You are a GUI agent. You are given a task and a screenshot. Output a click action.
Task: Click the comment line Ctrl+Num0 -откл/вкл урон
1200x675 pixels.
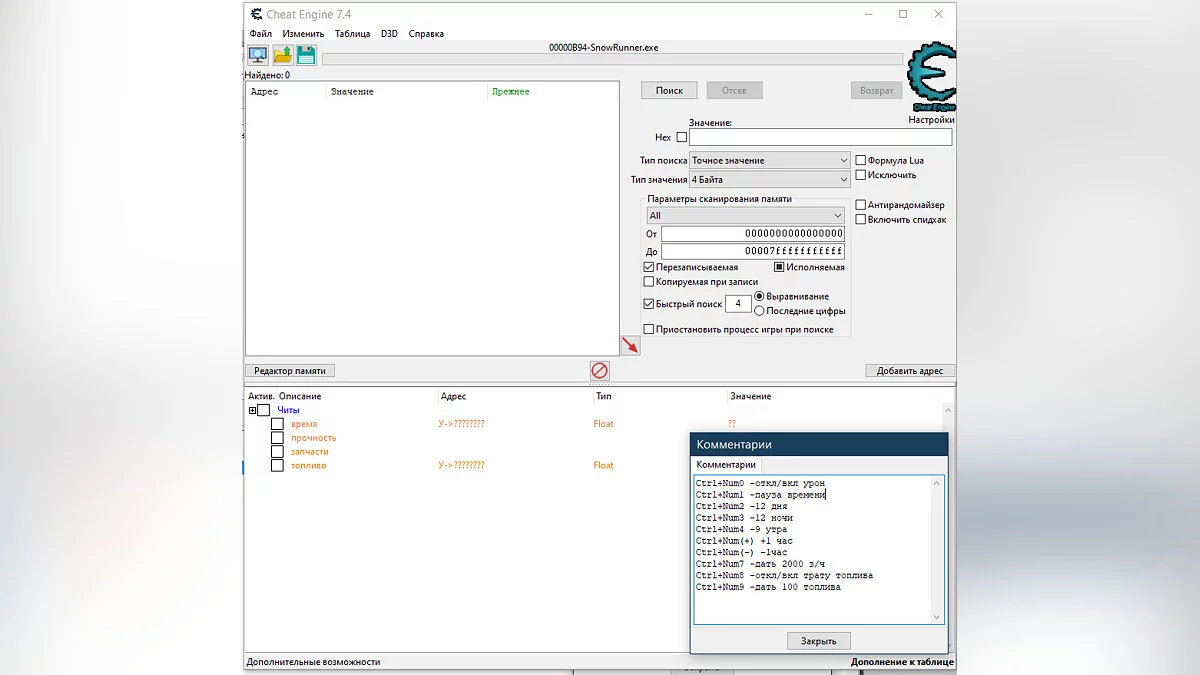[x=760, y=483]
